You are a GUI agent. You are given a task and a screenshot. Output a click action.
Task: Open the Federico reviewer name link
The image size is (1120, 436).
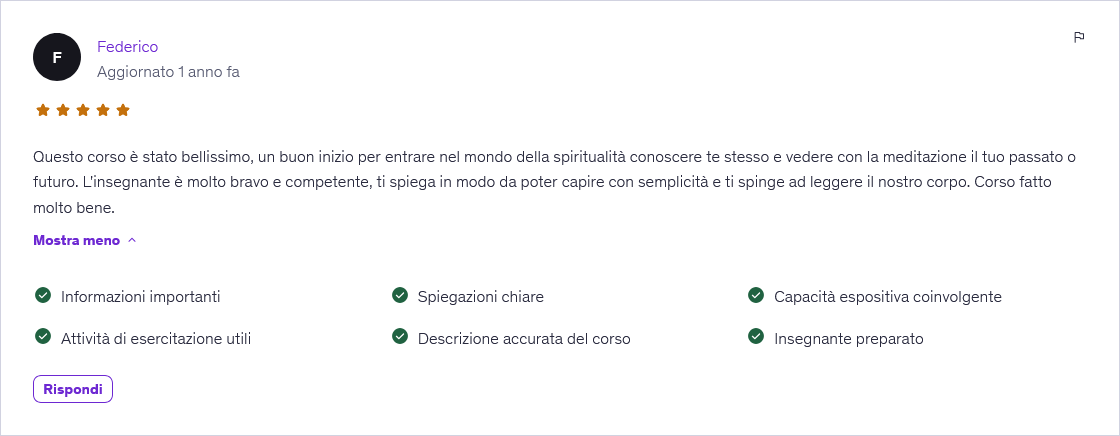127,47
